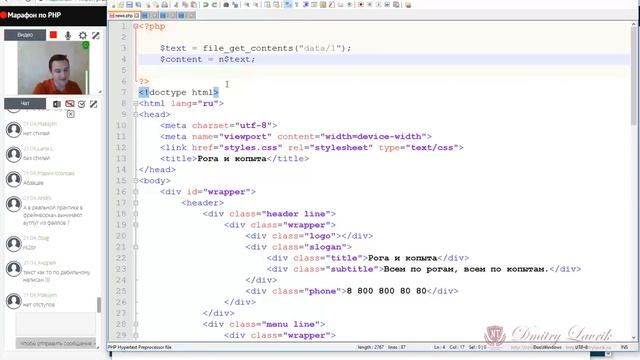Click the Paste toolbar icon
This screenshot has height=360, width=640.
(x=194, y=4)
